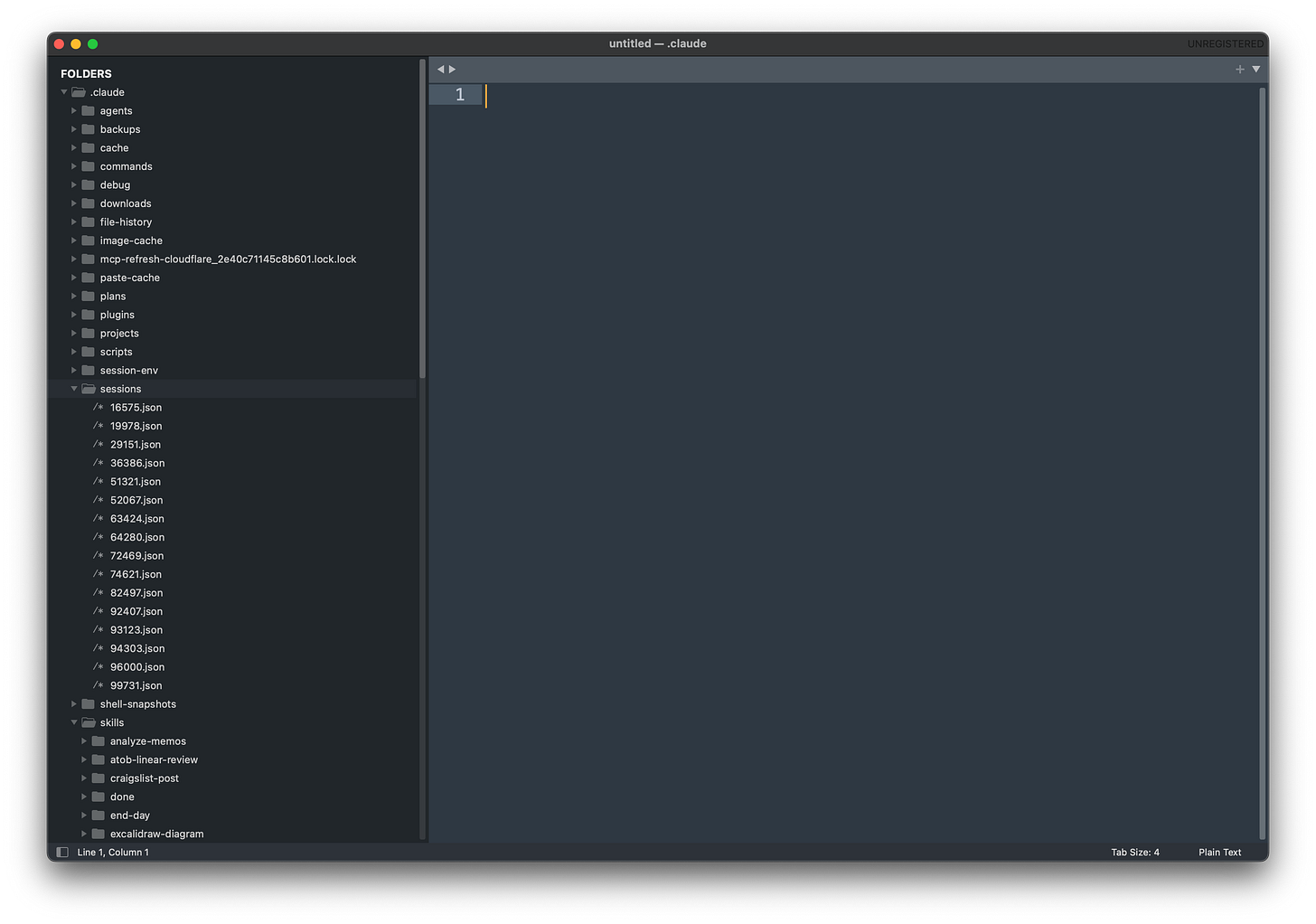The height and width of the screenshot is (924, 1316).
Task: Open 96000.json file
Action: tap(137, 666)
